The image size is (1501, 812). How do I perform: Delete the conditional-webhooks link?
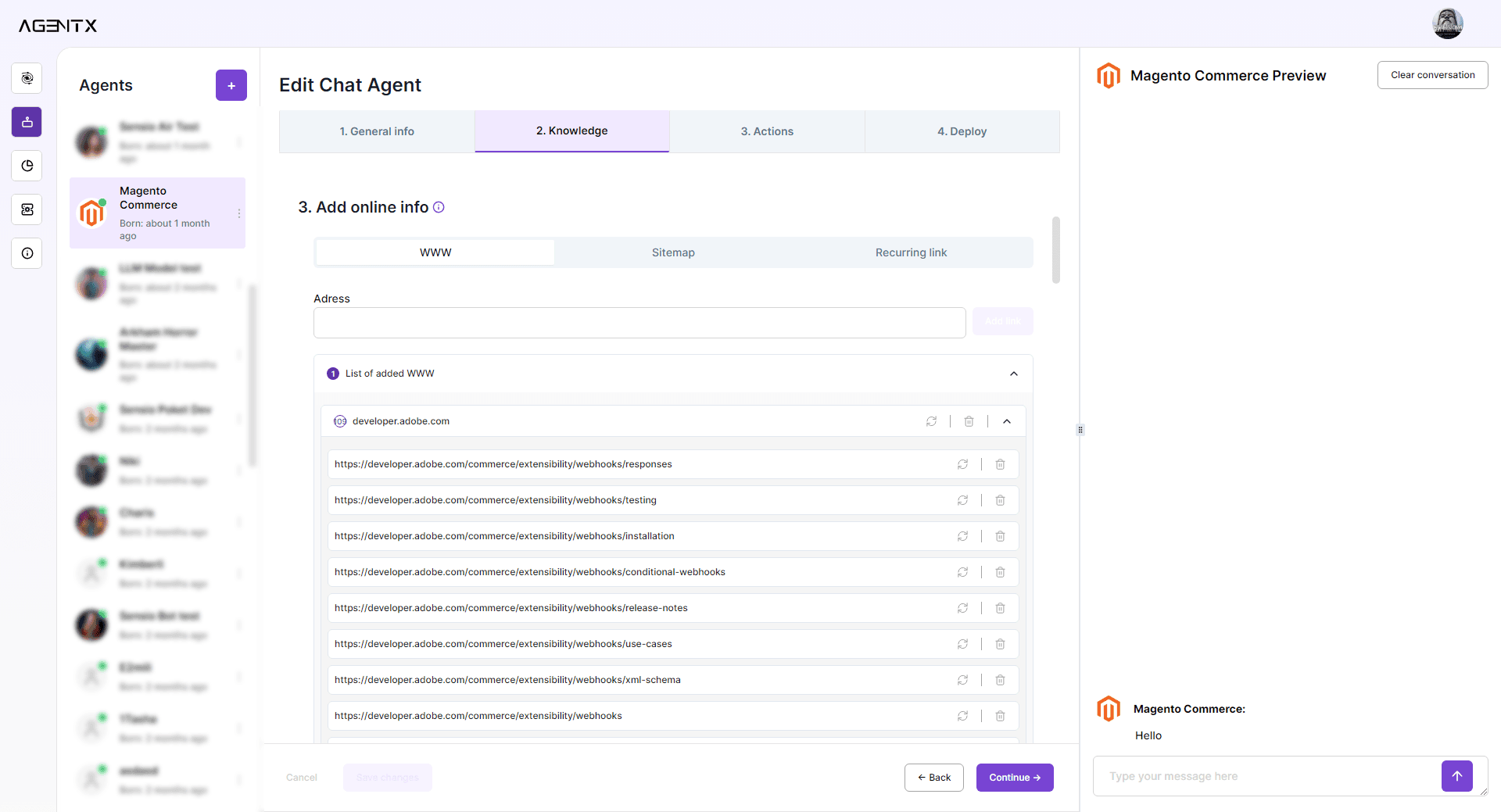pos(1000,572)
